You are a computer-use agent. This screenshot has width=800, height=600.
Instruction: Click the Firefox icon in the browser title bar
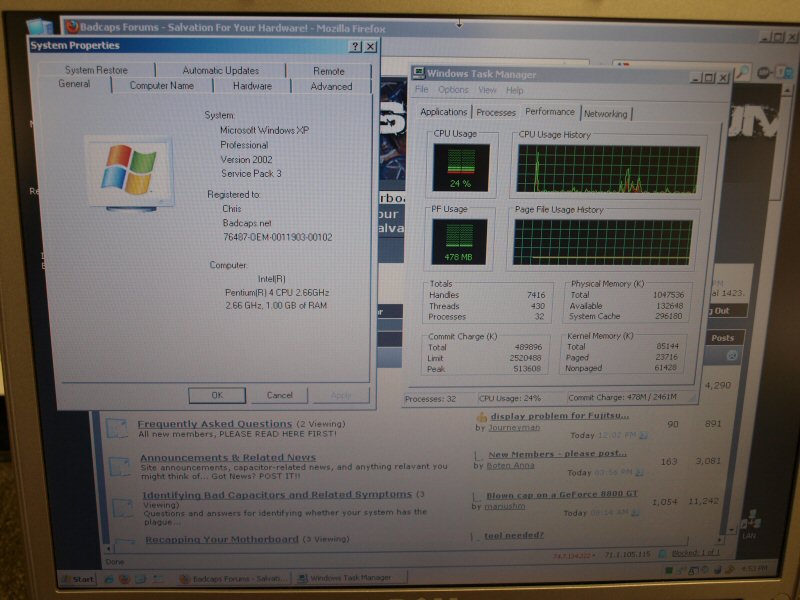point(72,27)
